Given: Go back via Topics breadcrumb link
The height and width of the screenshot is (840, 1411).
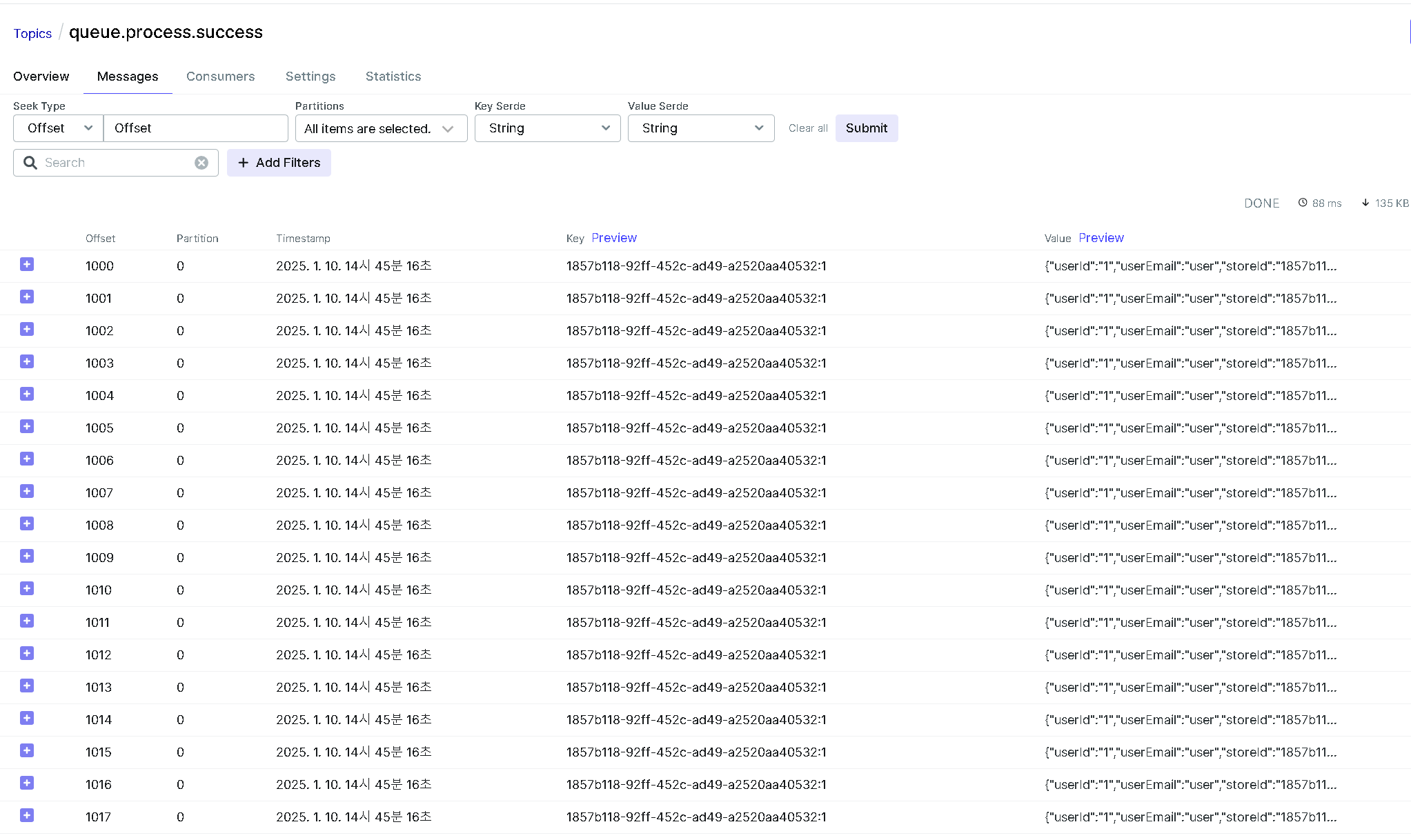Looking at the screenshot, I should [x=32, y=34].
